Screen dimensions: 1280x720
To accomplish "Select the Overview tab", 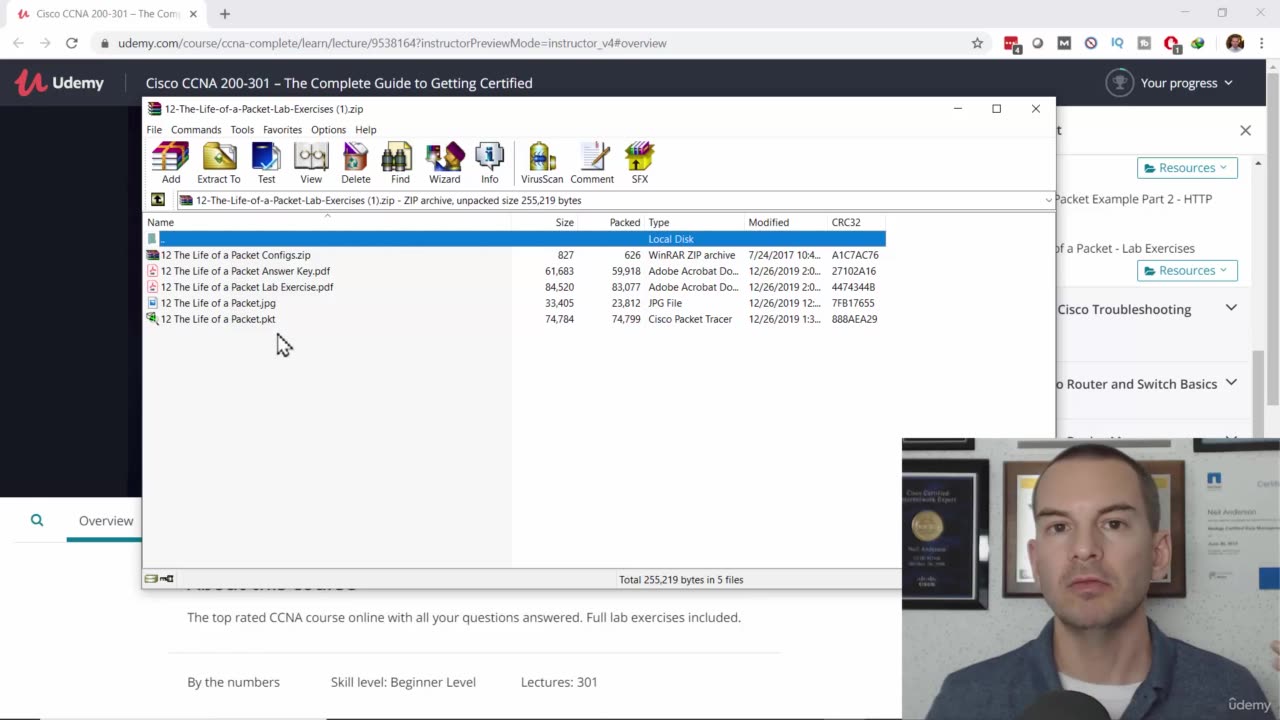I will [105, 521].
